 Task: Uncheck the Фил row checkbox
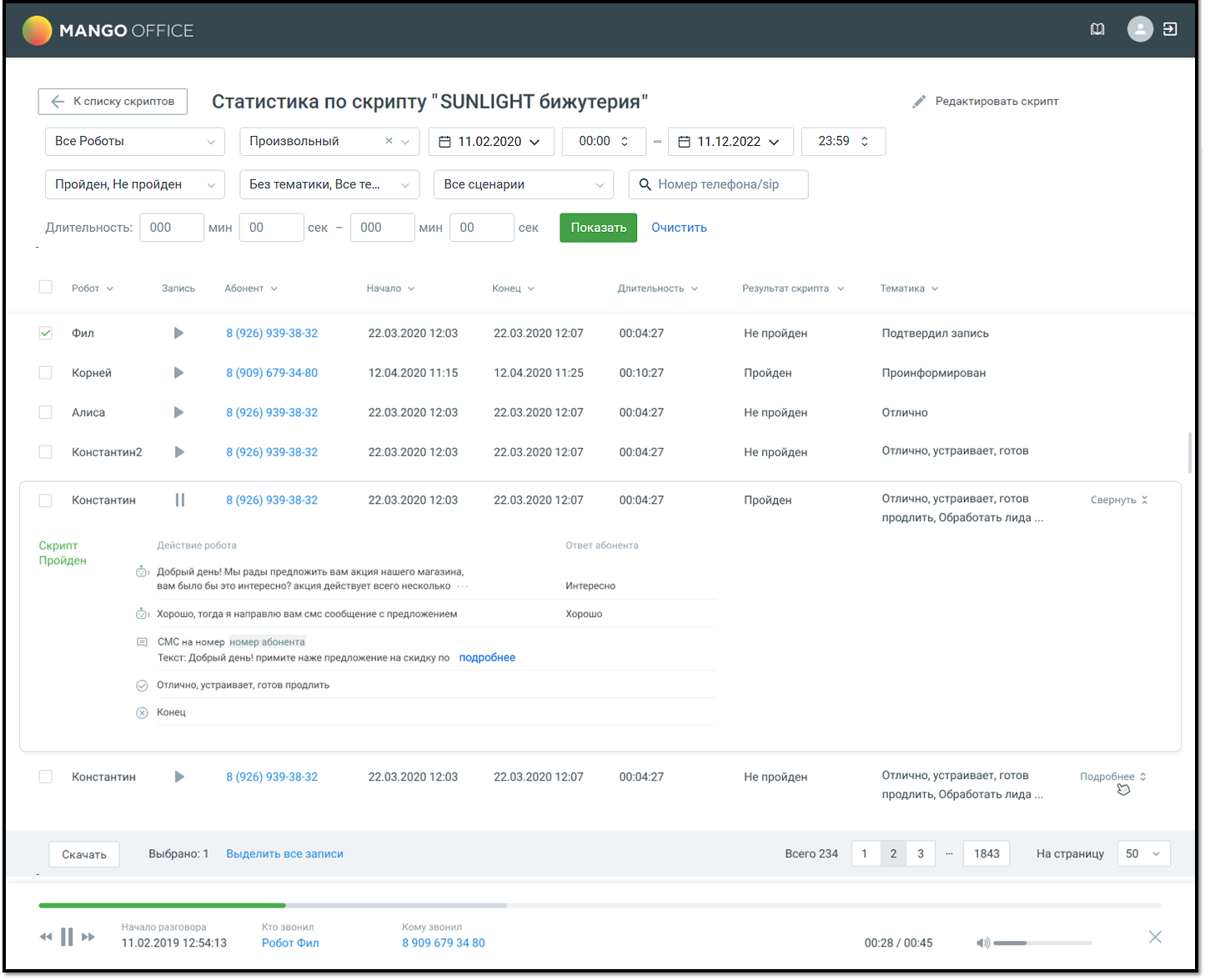(46, 333)
